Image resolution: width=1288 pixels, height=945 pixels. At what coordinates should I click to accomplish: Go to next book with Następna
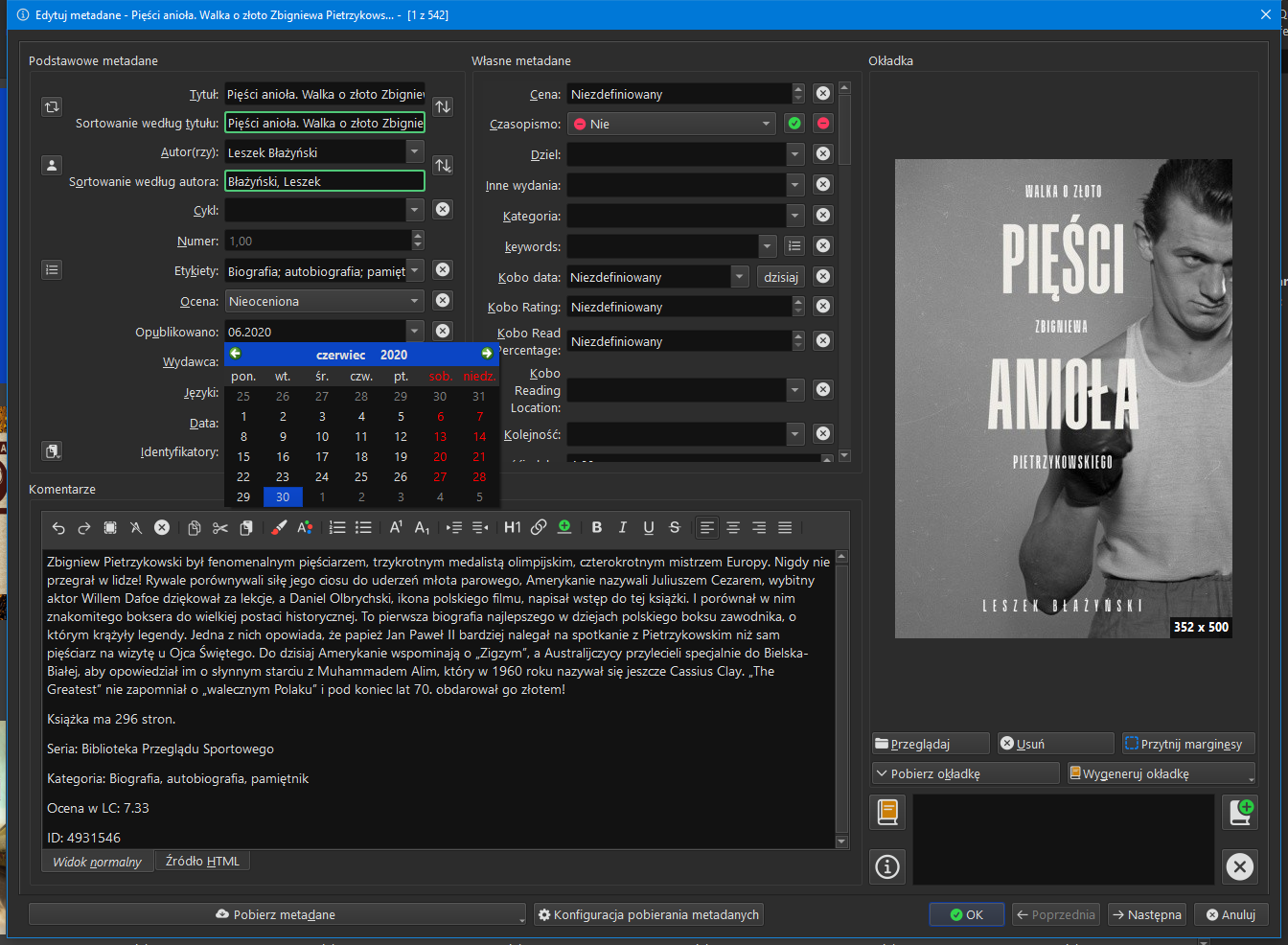click(1146, 914)
